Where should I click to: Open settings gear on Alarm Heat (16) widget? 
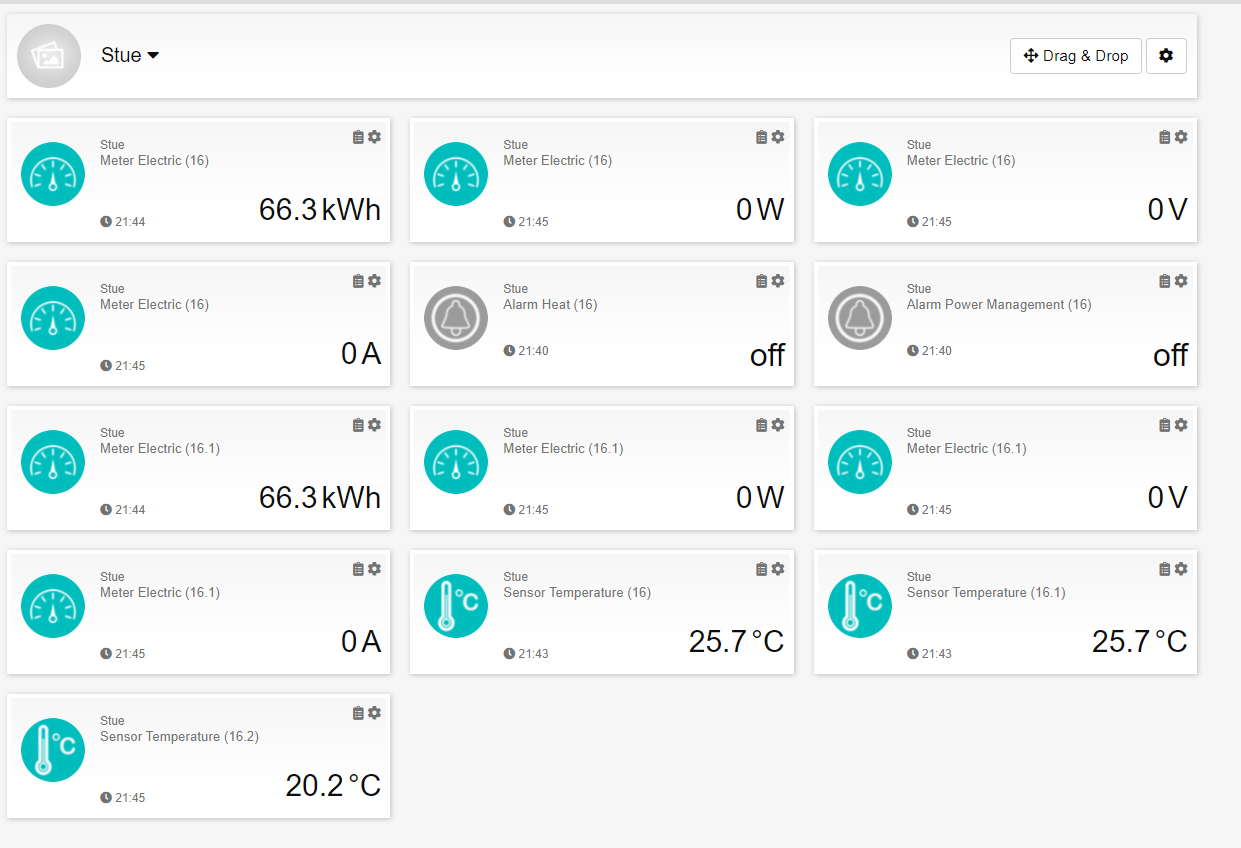(x=778, y=281)
